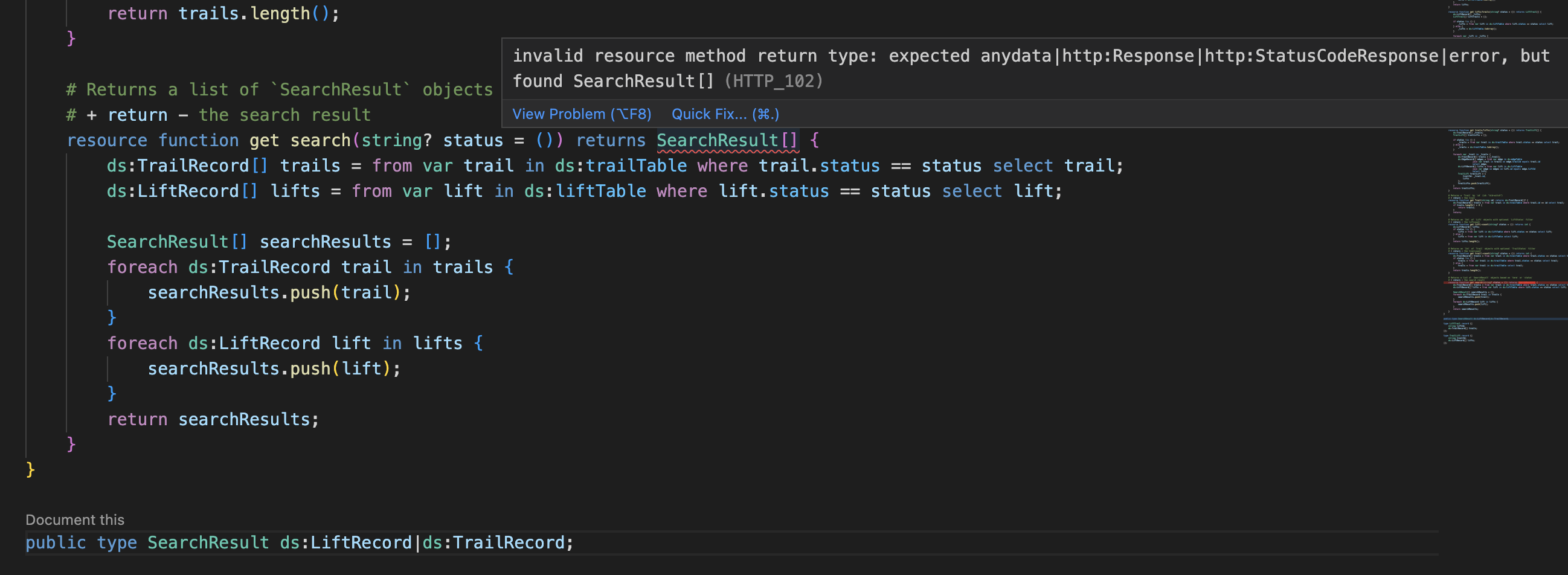
Task: Place cursor in the empty SearchResult array initializer
Action: tap(434, 241)
